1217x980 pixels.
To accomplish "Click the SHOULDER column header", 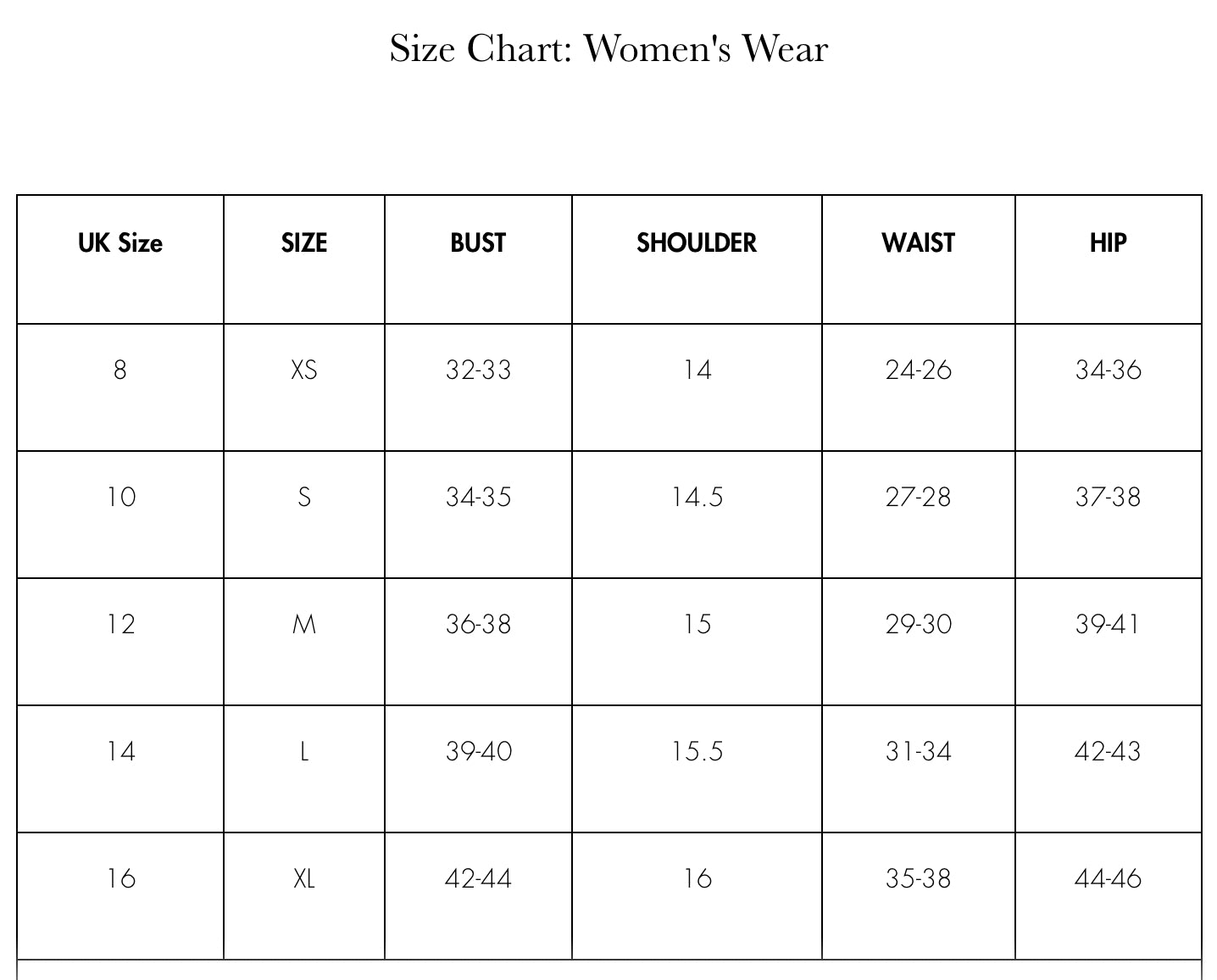I will coord(696,243).
